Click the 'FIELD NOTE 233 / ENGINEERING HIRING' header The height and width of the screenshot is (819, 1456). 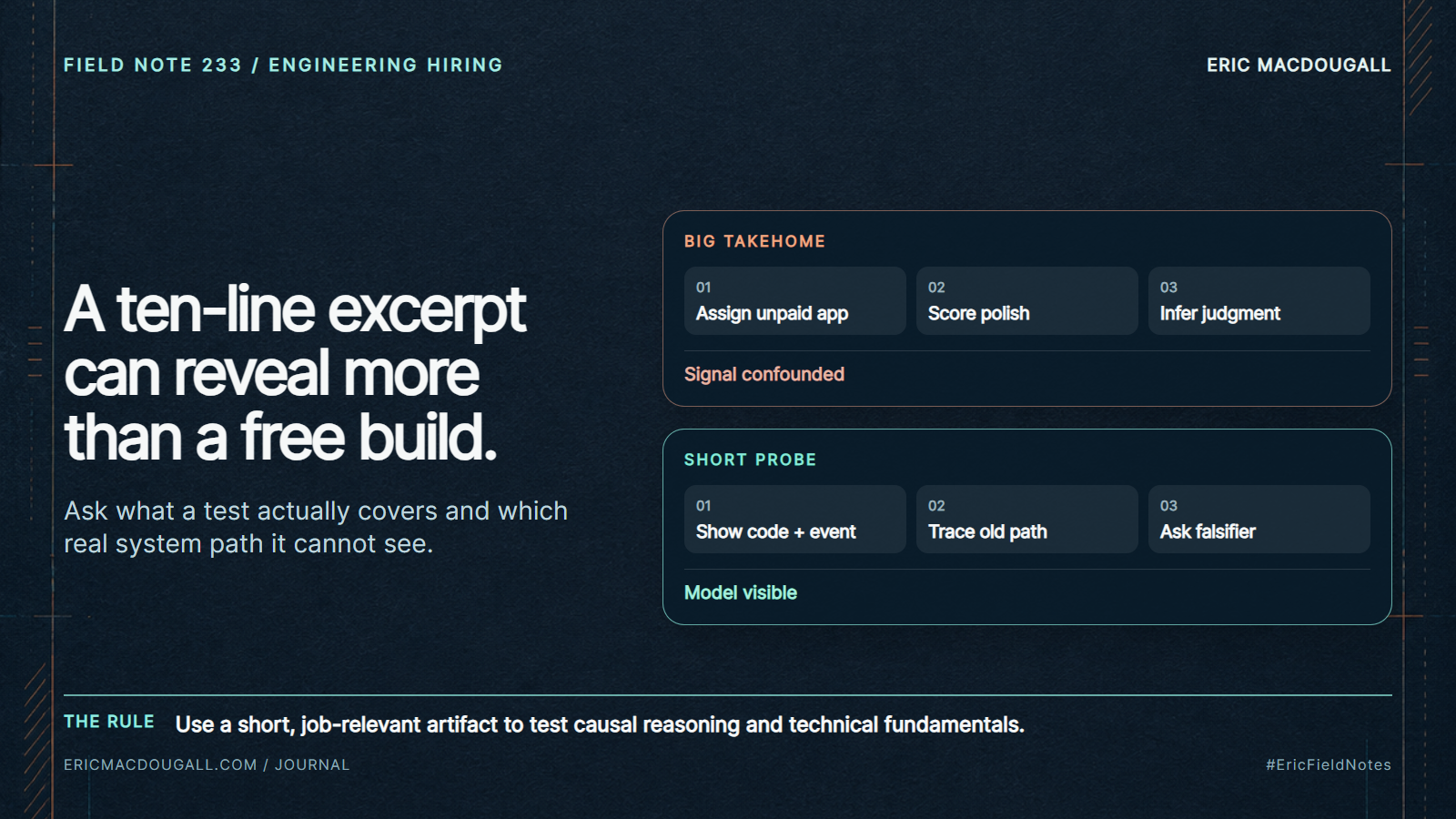pos(283,65)
